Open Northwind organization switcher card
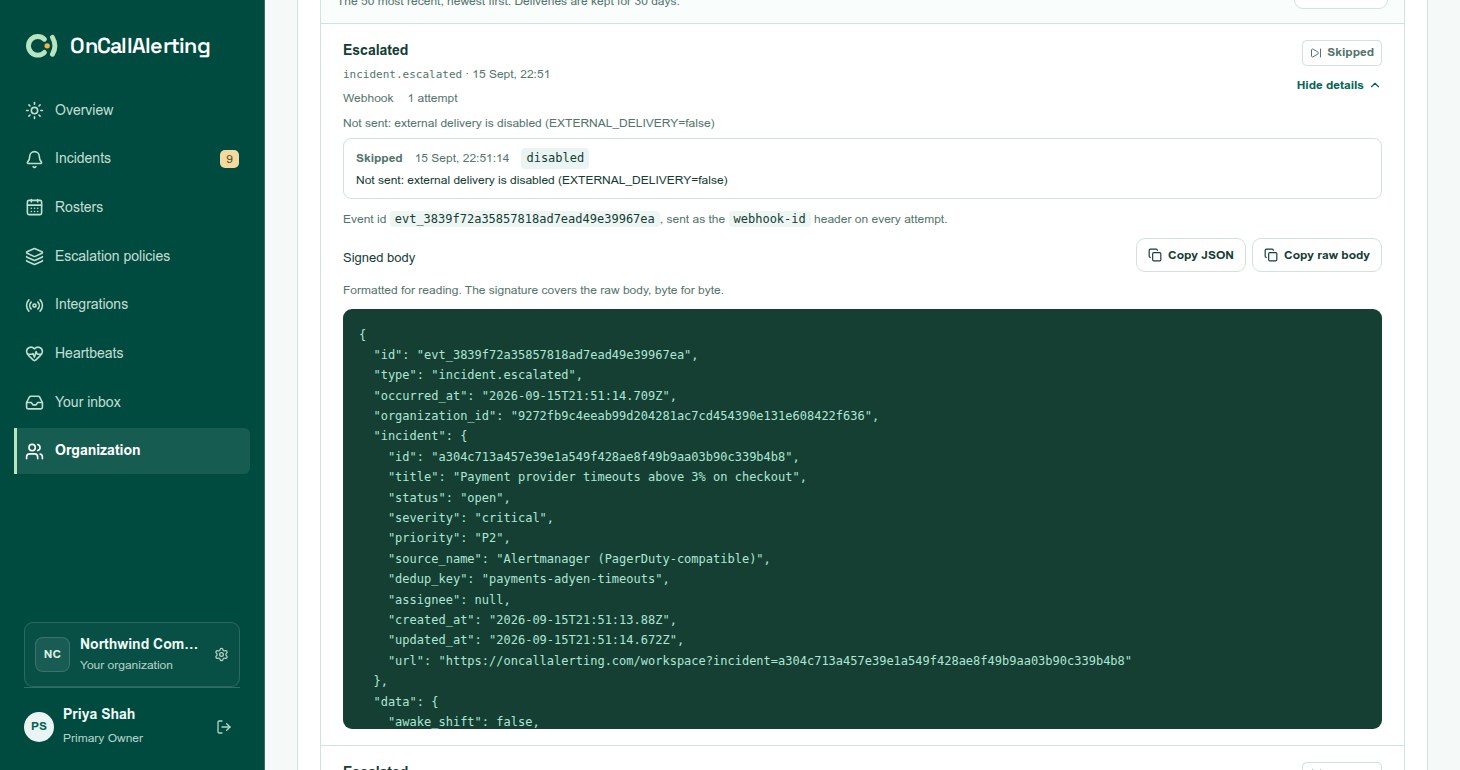This screenshot has width=1460, height=770. click(x=132, y=655)
